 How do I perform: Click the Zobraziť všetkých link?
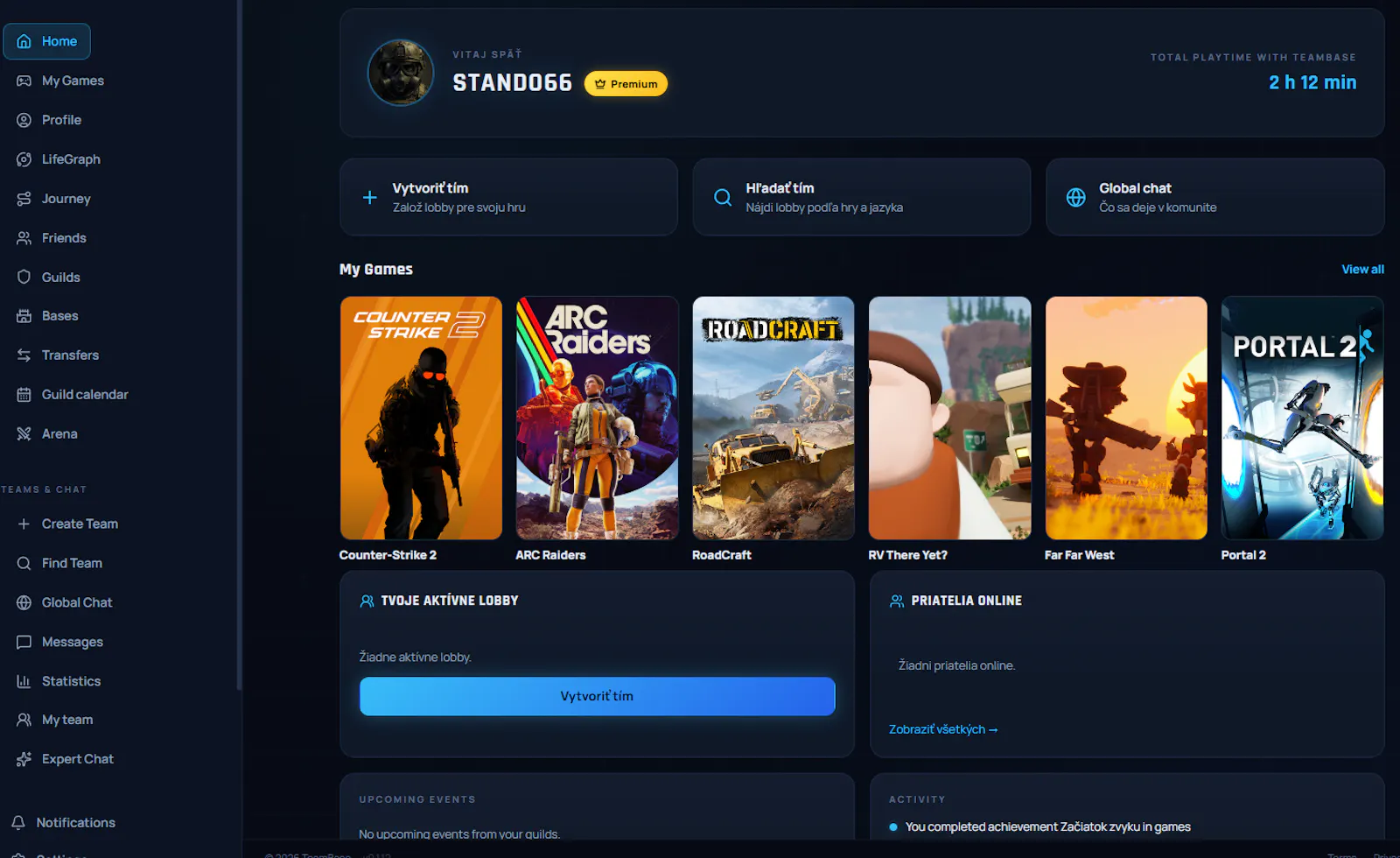point(943,729)
